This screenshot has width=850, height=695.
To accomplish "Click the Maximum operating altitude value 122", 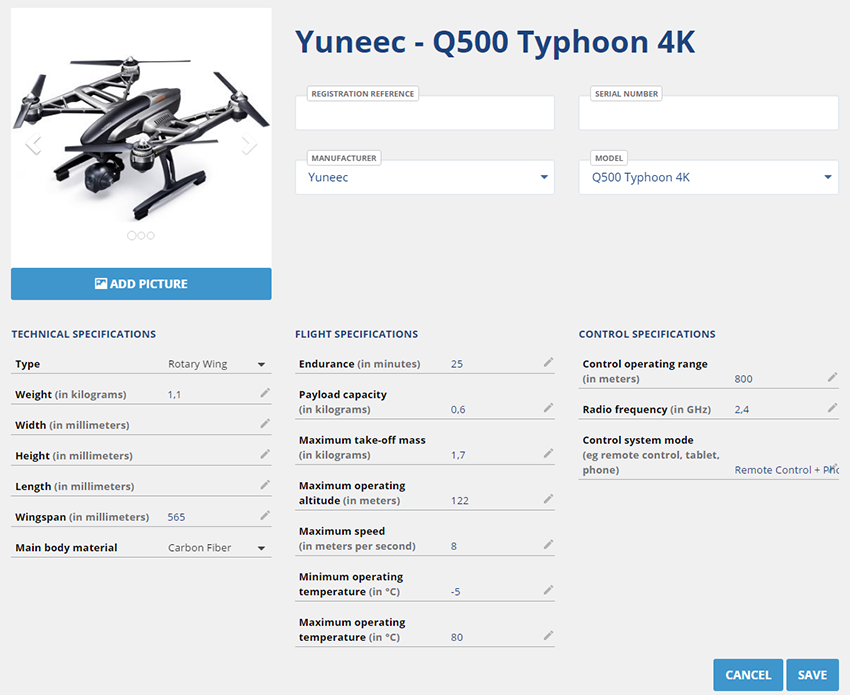I will pyautogui.click(x=460, y=500).
